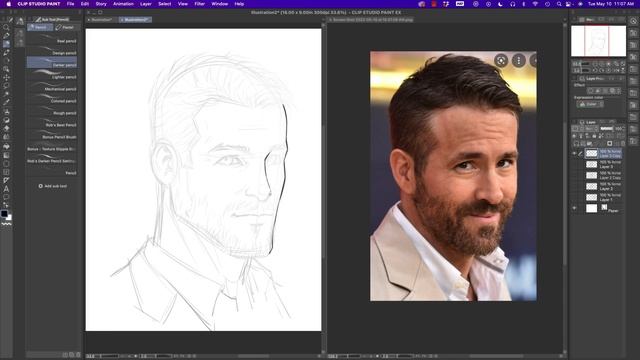Choose the Design pencil sub tool
Screen dimensions: 640x360
[x=52, y=51]
